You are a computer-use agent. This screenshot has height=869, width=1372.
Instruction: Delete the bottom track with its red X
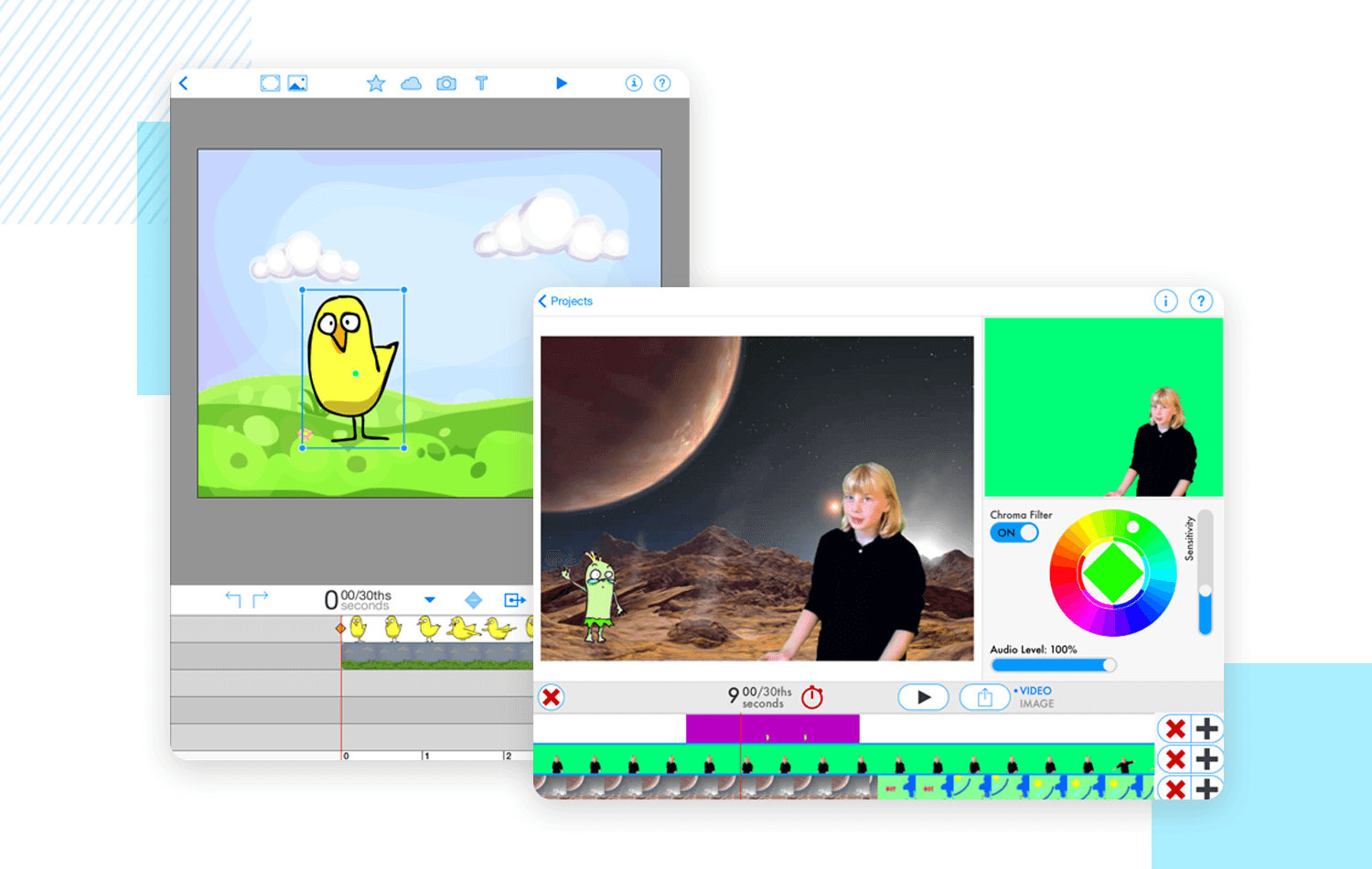[x=1175, y=789]
